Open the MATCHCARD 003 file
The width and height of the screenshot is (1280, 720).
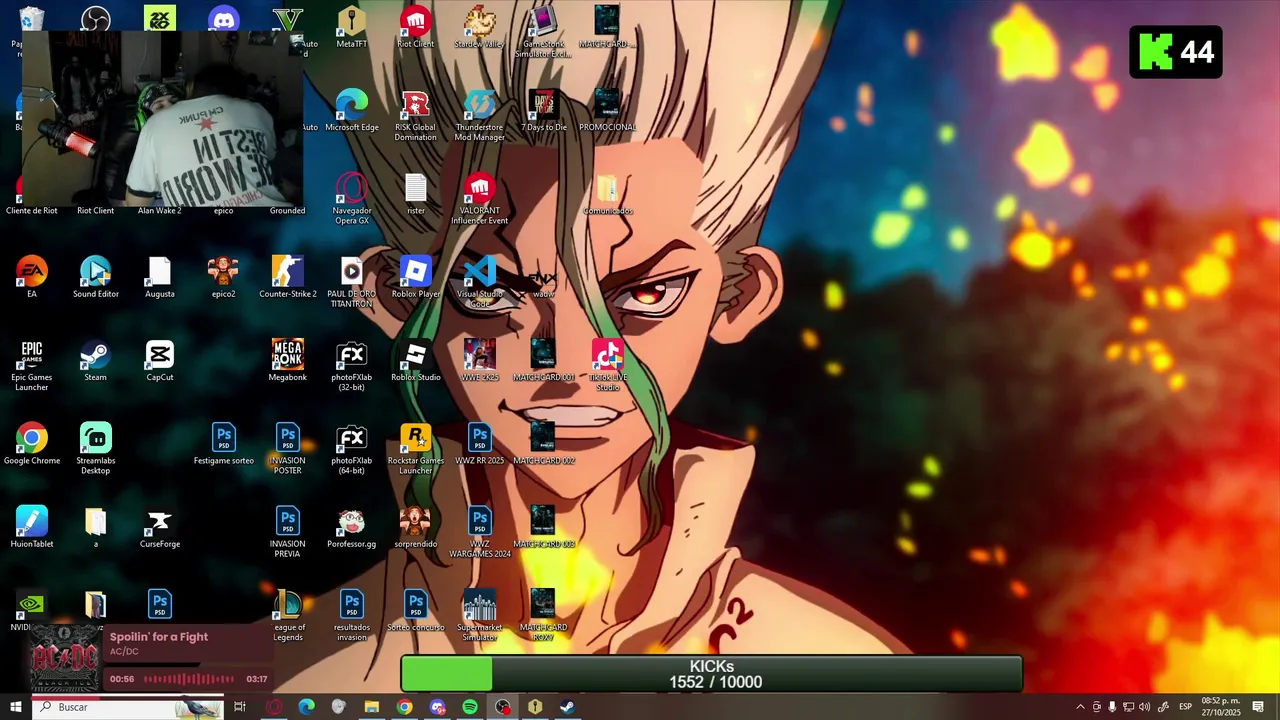543,527
